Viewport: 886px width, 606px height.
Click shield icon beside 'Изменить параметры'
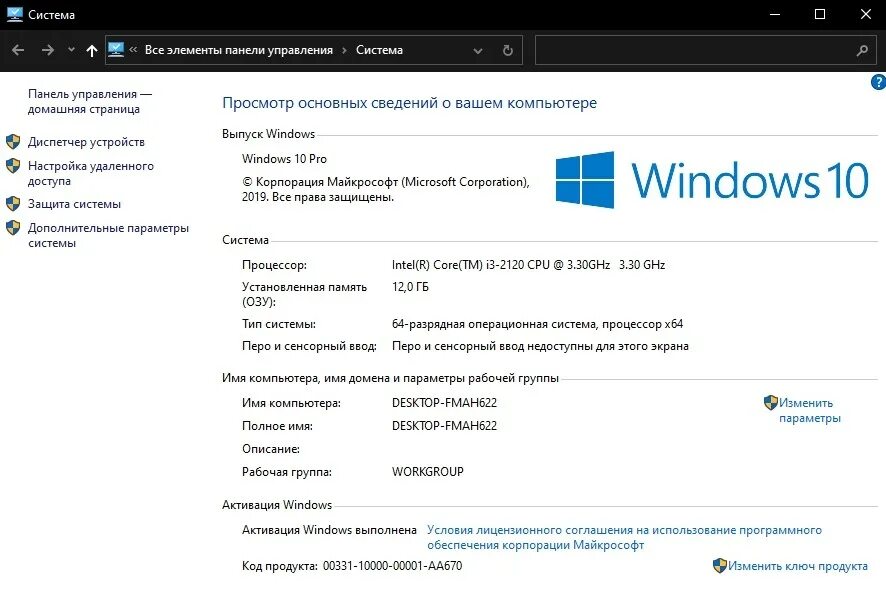click(x=771, y=402)
